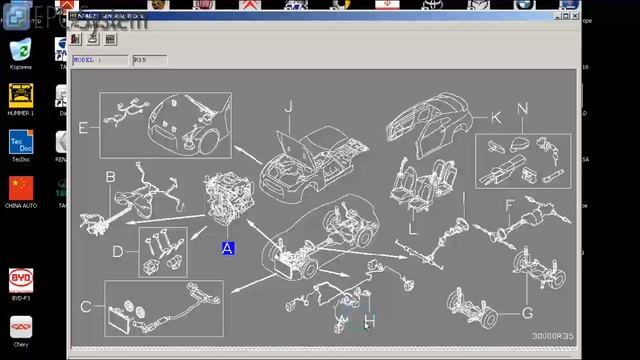The height and width of the screenshot is (360, 640).
Task: Open the Chery desktop shortcut
Action: point(21,331)
